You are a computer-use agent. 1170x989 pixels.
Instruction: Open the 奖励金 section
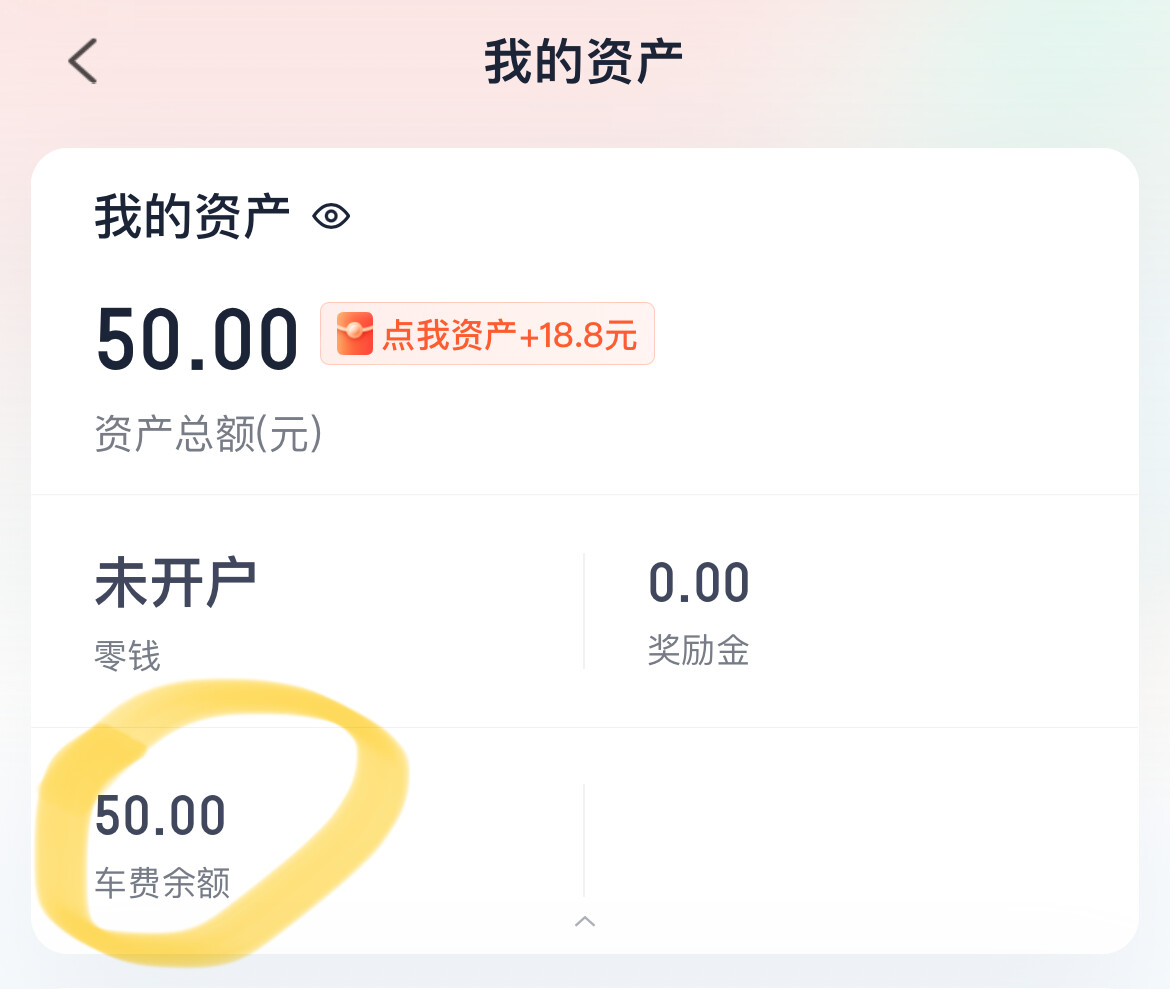pyautogui.click(x=698, y=651)
